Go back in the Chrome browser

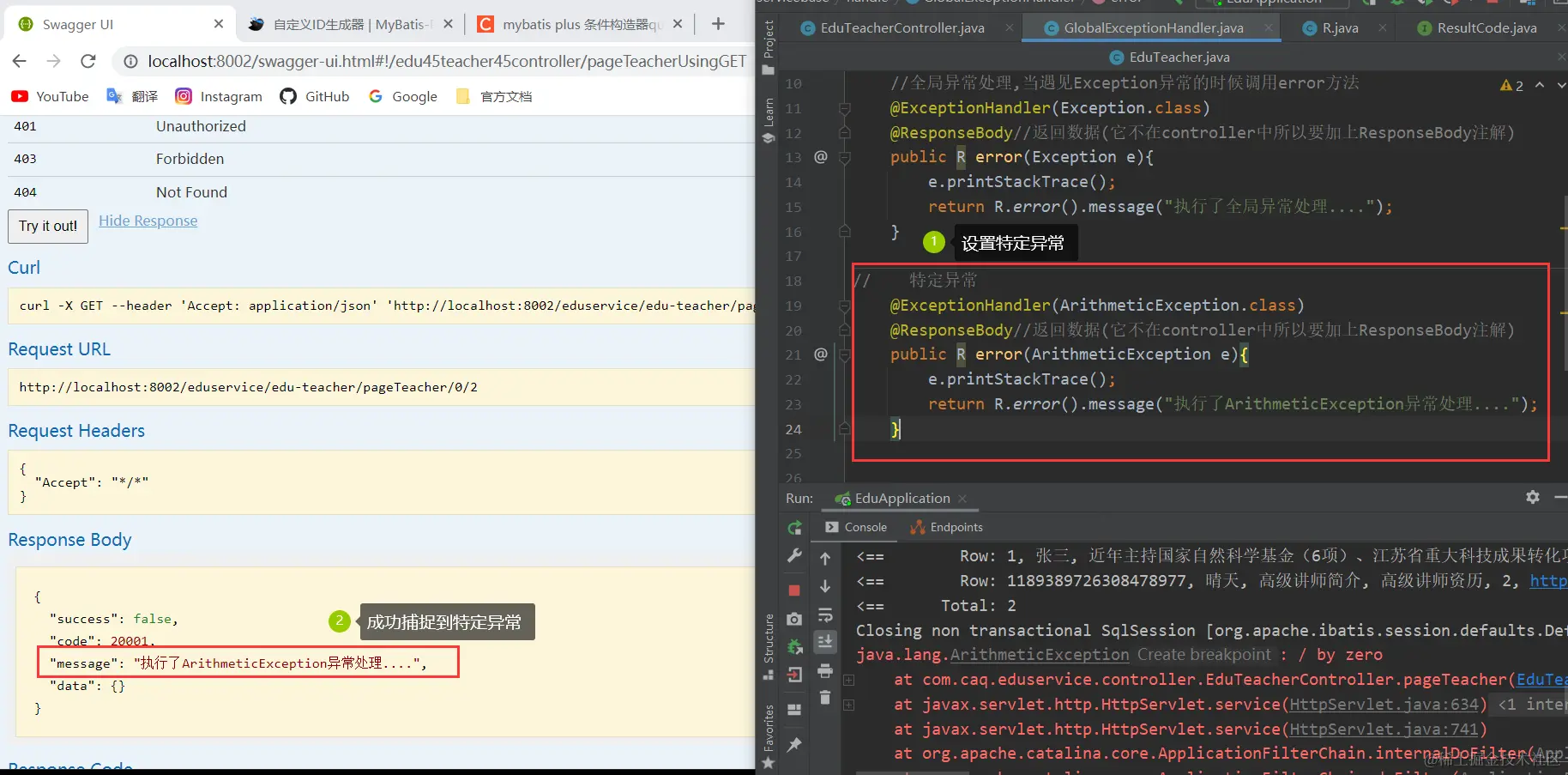coord(20,61)
